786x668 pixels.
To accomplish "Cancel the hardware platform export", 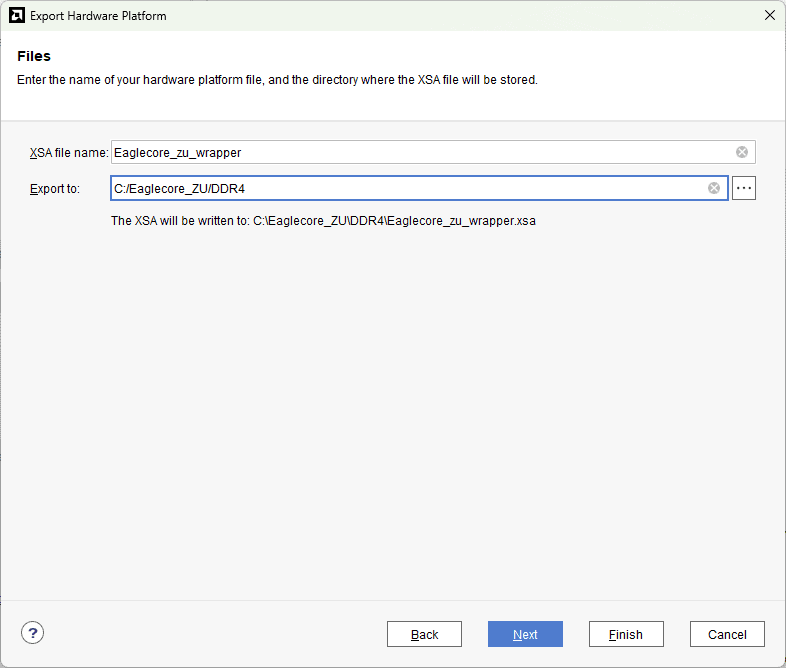I will point(727,634).
